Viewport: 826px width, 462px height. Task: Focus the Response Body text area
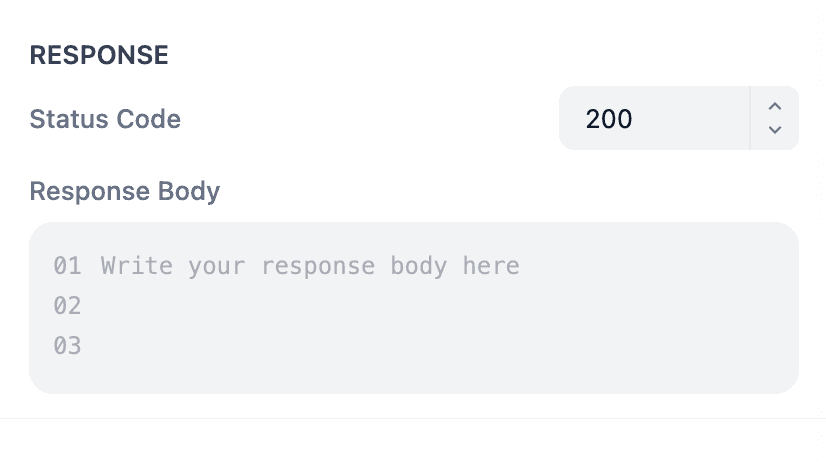pyautogui.click(x=414, y=308)
